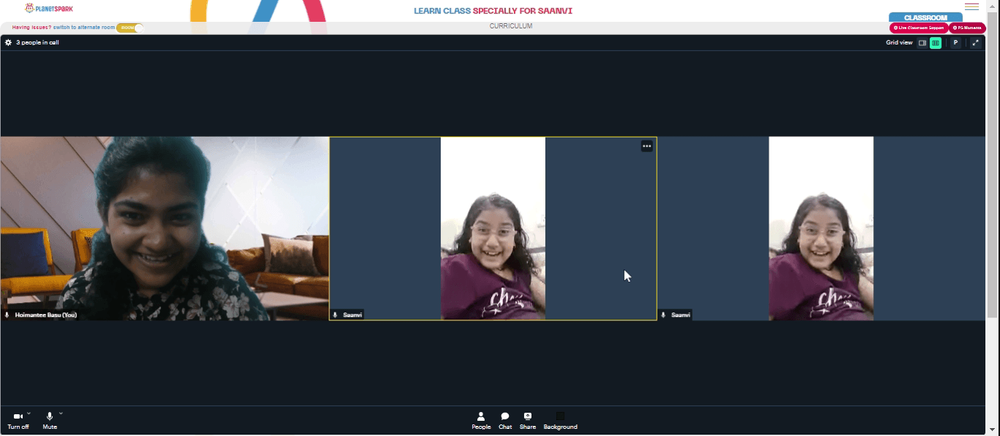Viewport: 1000px width, 436px height.
Task: Open the striped hamburger menu
Action: 971,6
